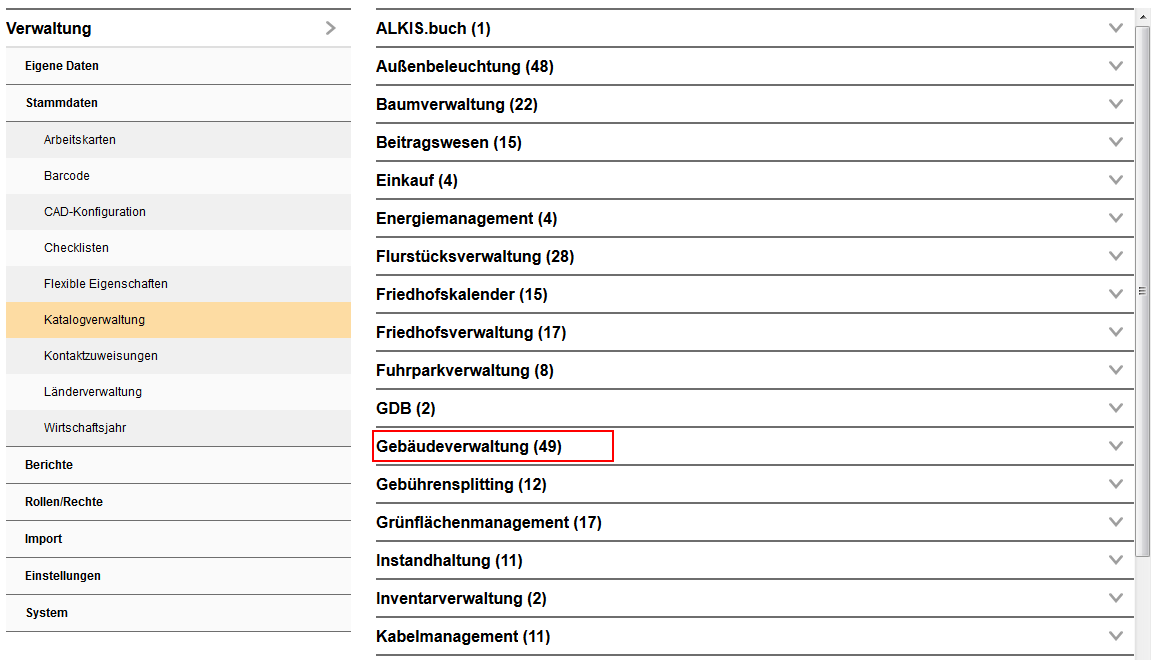Click Wirtschaftsjahr in Stammdaten list
Screen dimensions: 1159x660
(85, 428)
